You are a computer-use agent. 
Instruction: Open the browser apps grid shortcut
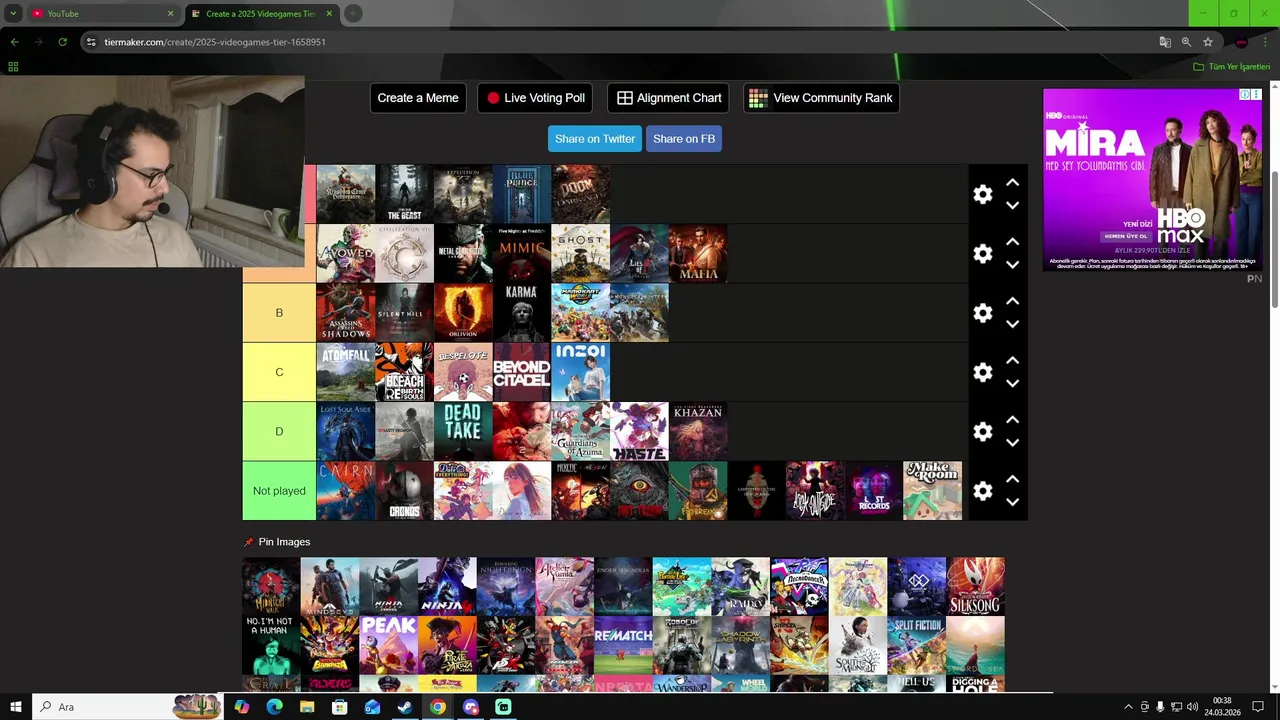pos(13,67)
